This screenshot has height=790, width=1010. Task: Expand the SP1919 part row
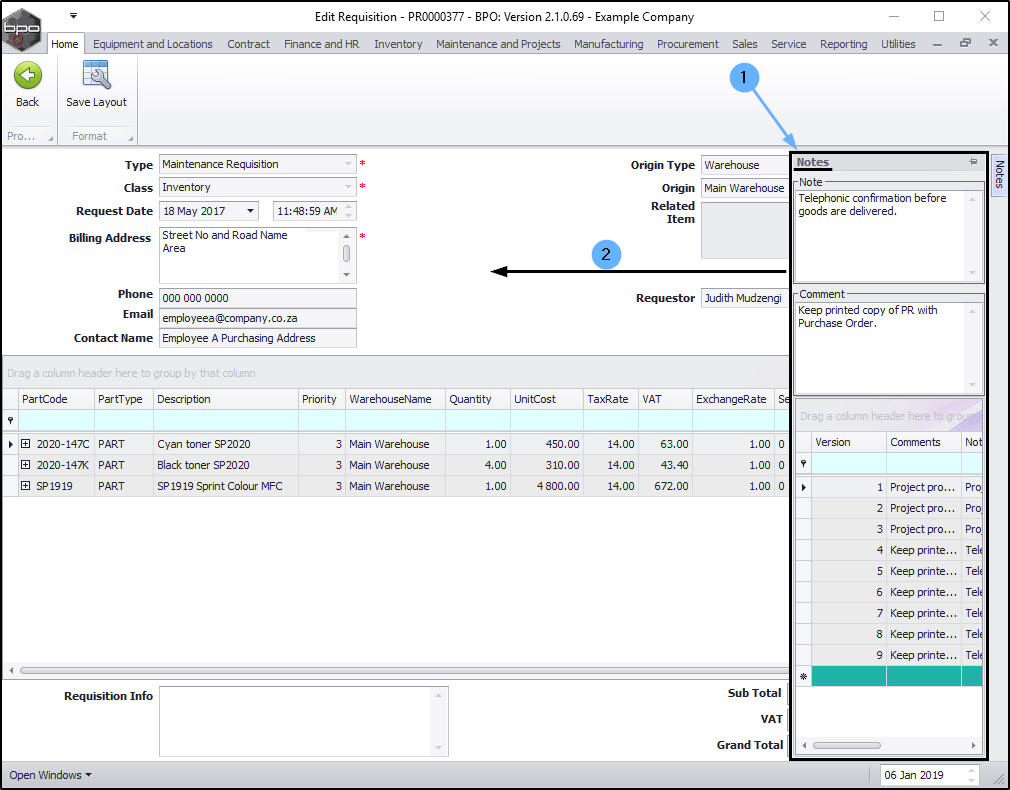[25, 486]
